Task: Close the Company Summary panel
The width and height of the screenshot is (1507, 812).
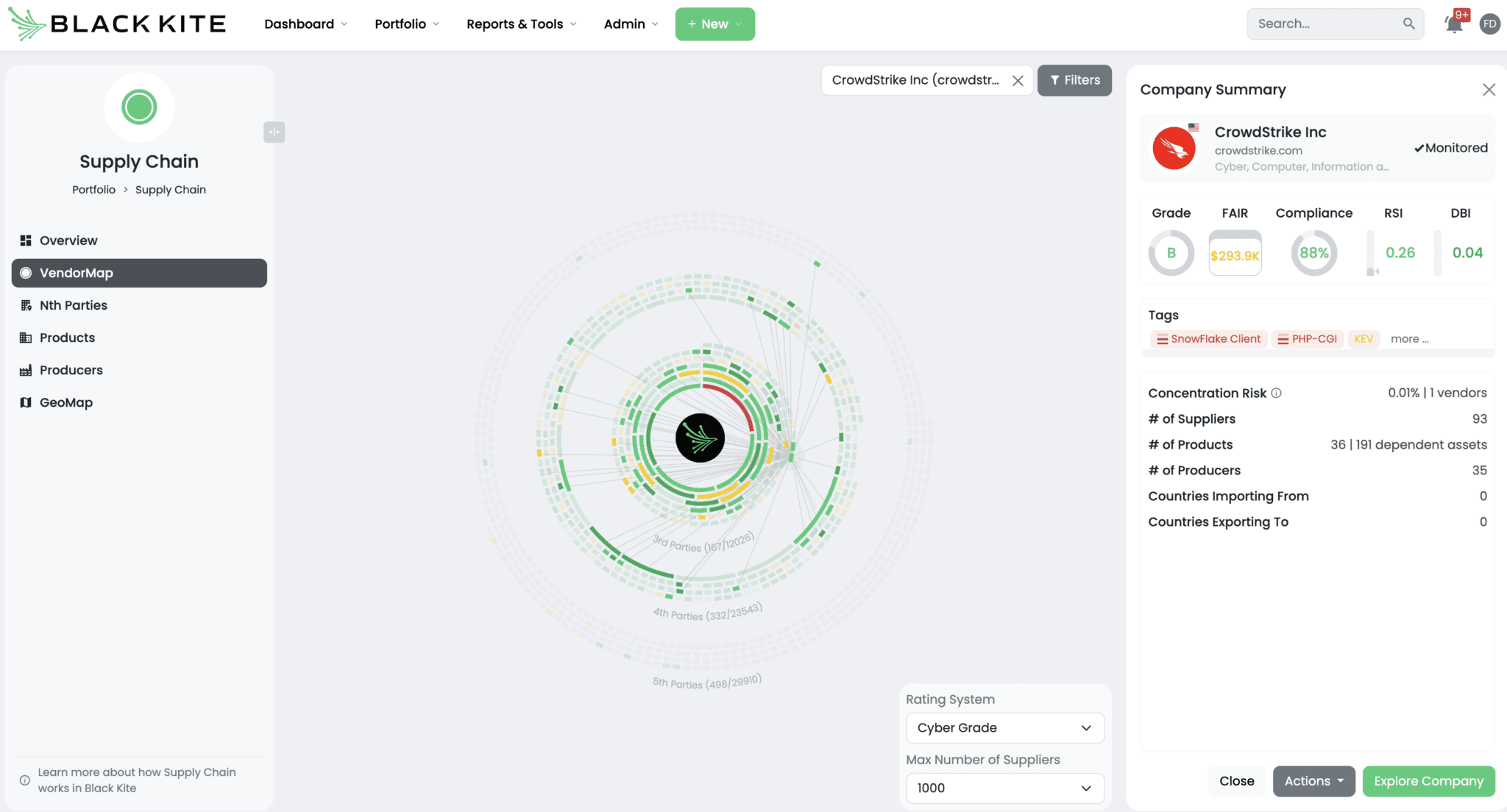Action: point(1489,90)
